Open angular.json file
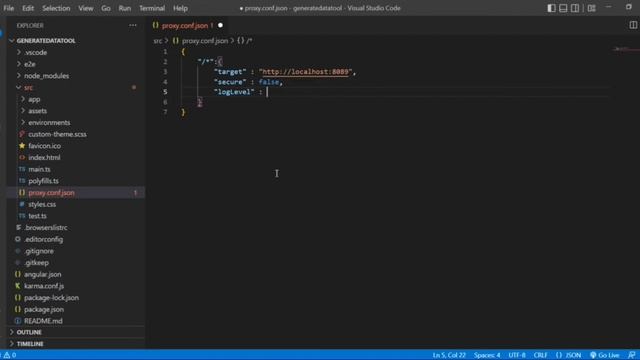 [x=42, y=274]
